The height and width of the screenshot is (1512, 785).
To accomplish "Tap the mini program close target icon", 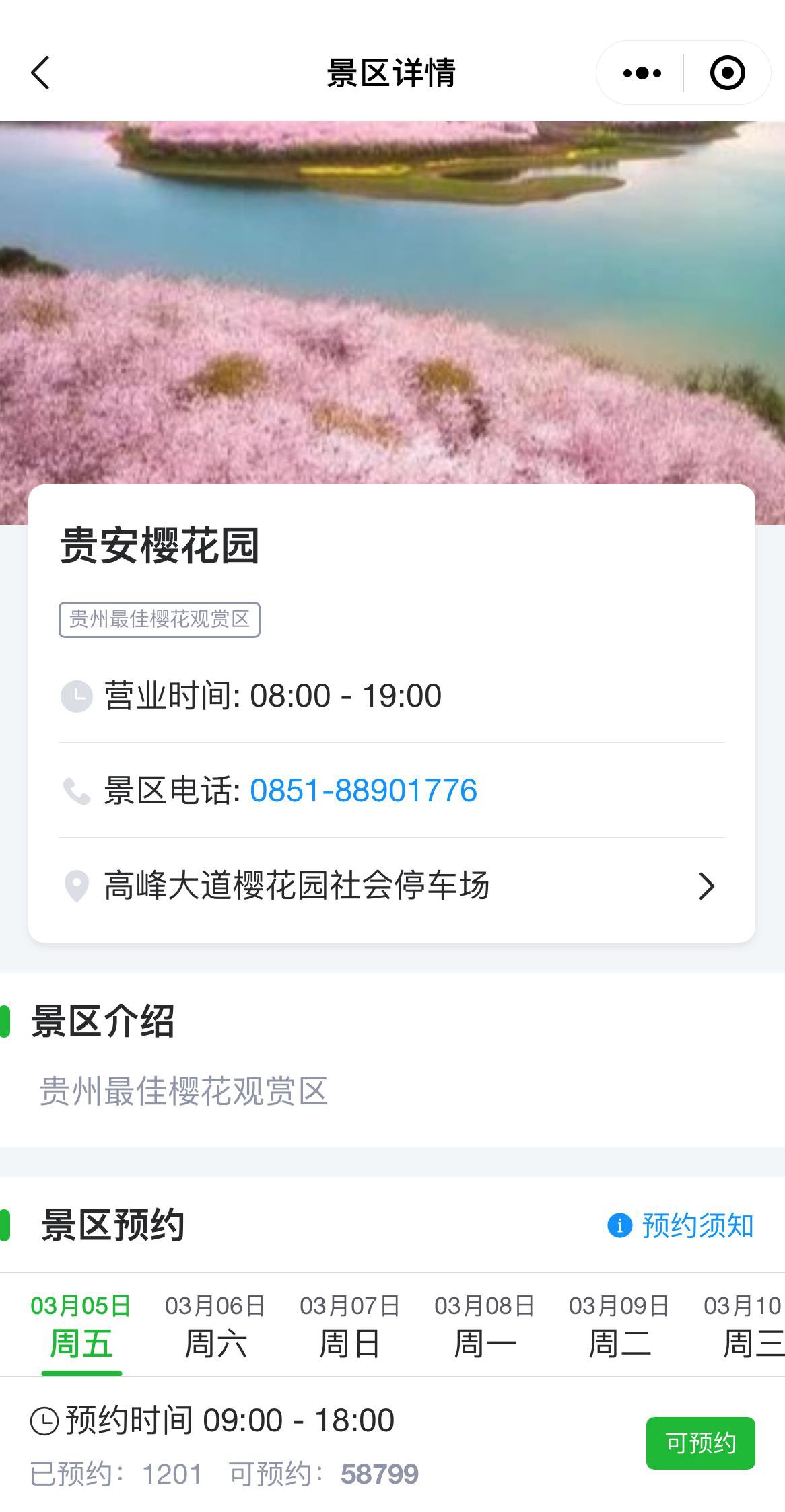I will tap(727, 73).
